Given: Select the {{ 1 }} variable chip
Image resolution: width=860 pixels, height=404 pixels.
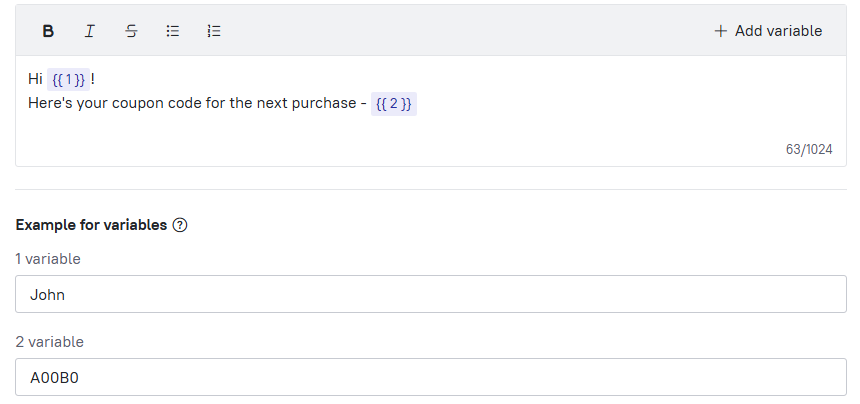Looking at the screenshot, I should 69,80.
